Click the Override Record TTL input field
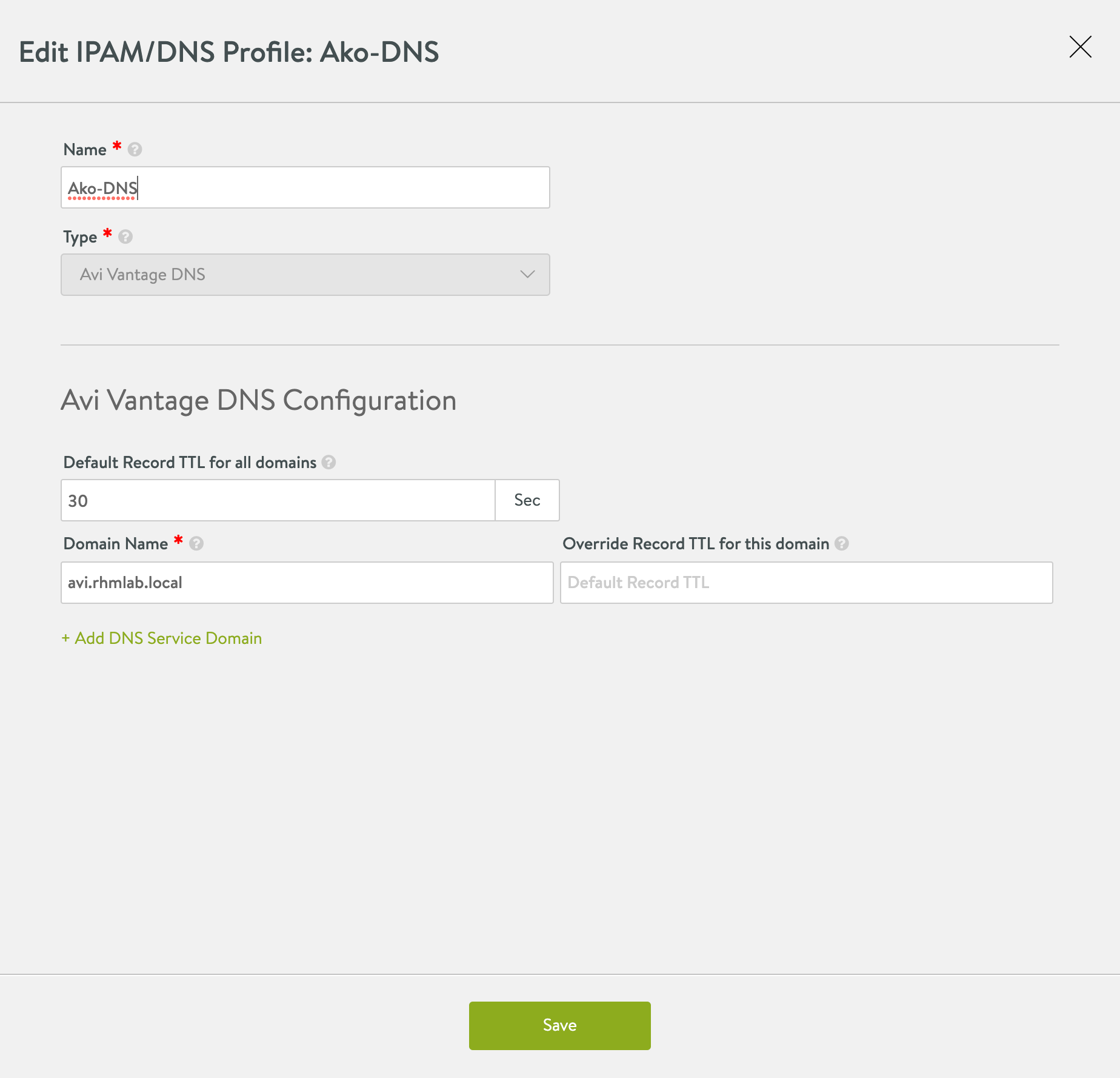Image resolution: width=1120 pixels, height=1078 pixels. [x=807, y=583]
